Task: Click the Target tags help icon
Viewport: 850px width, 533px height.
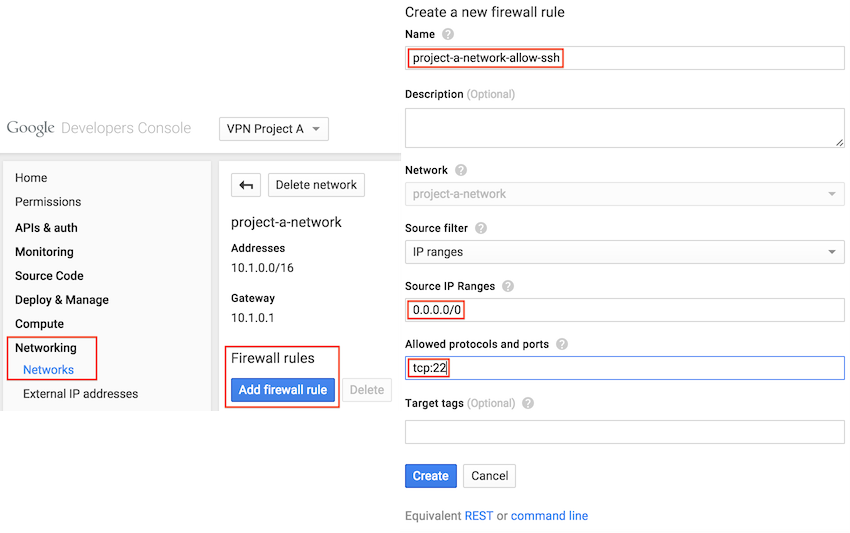Action: pos(528,403)
